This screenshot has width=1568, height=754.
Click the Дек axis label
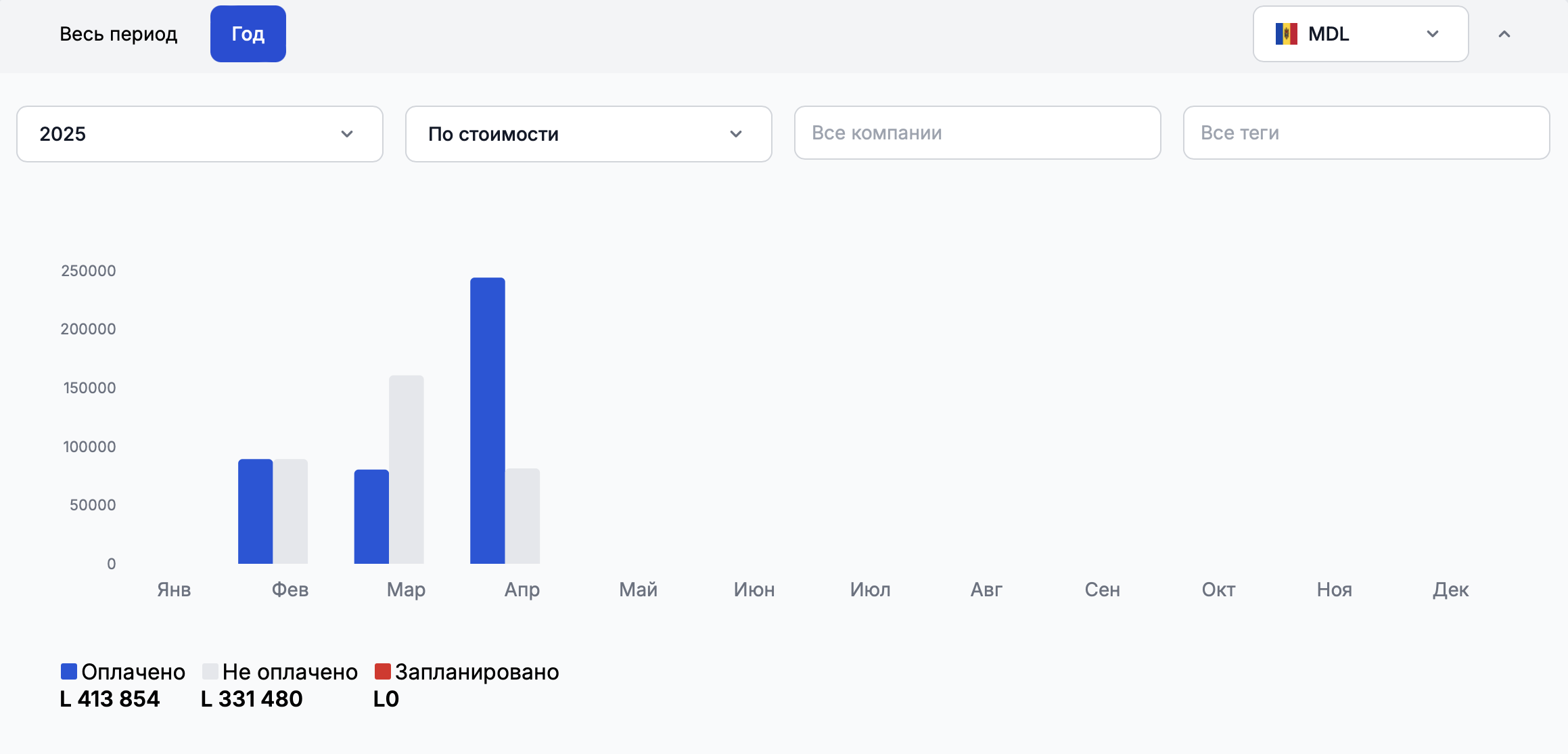point(1450,590)
